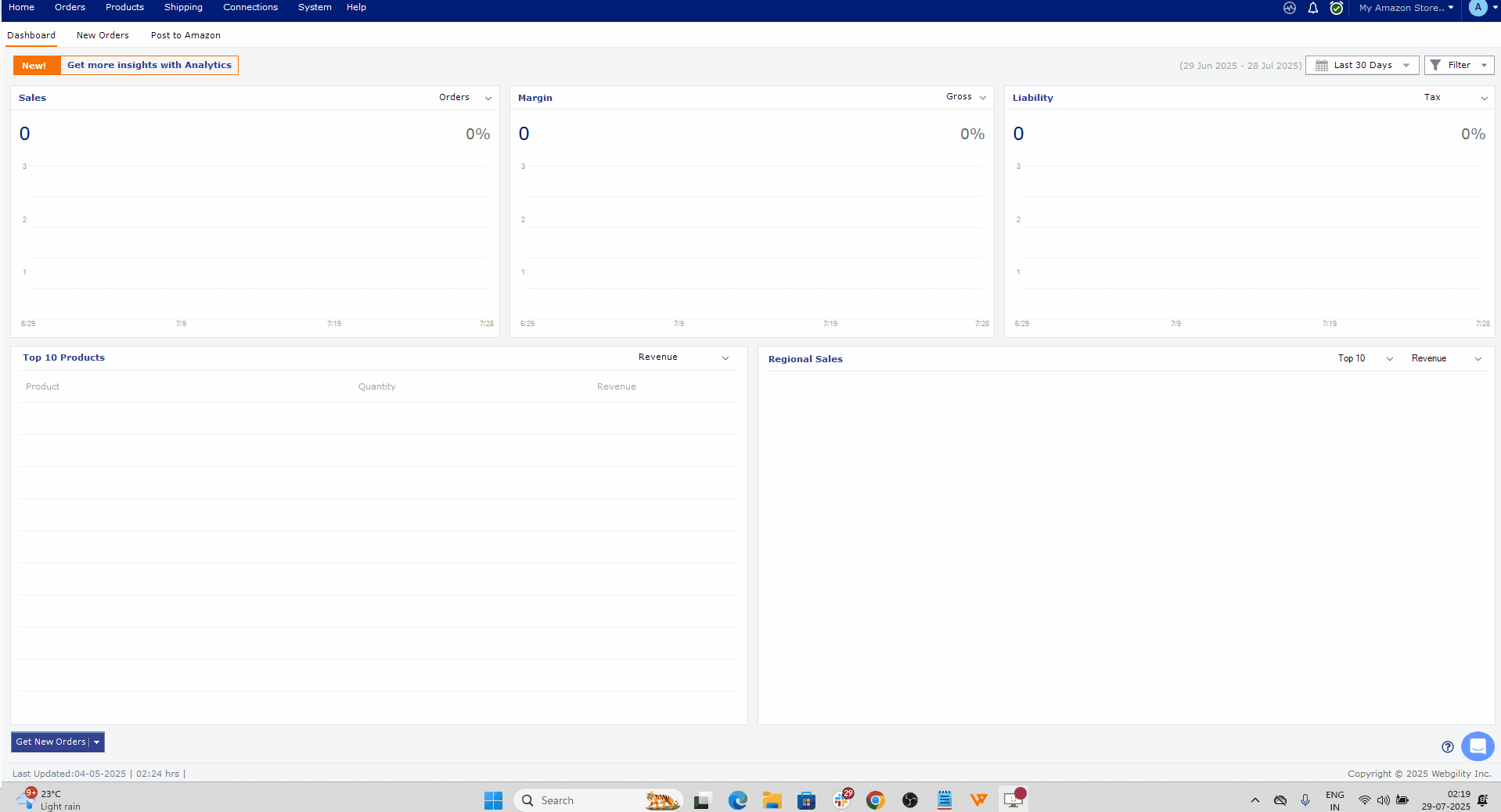Click Get more insights with Analytics
Screen dimensions: 1501x812
click(149, 65)
